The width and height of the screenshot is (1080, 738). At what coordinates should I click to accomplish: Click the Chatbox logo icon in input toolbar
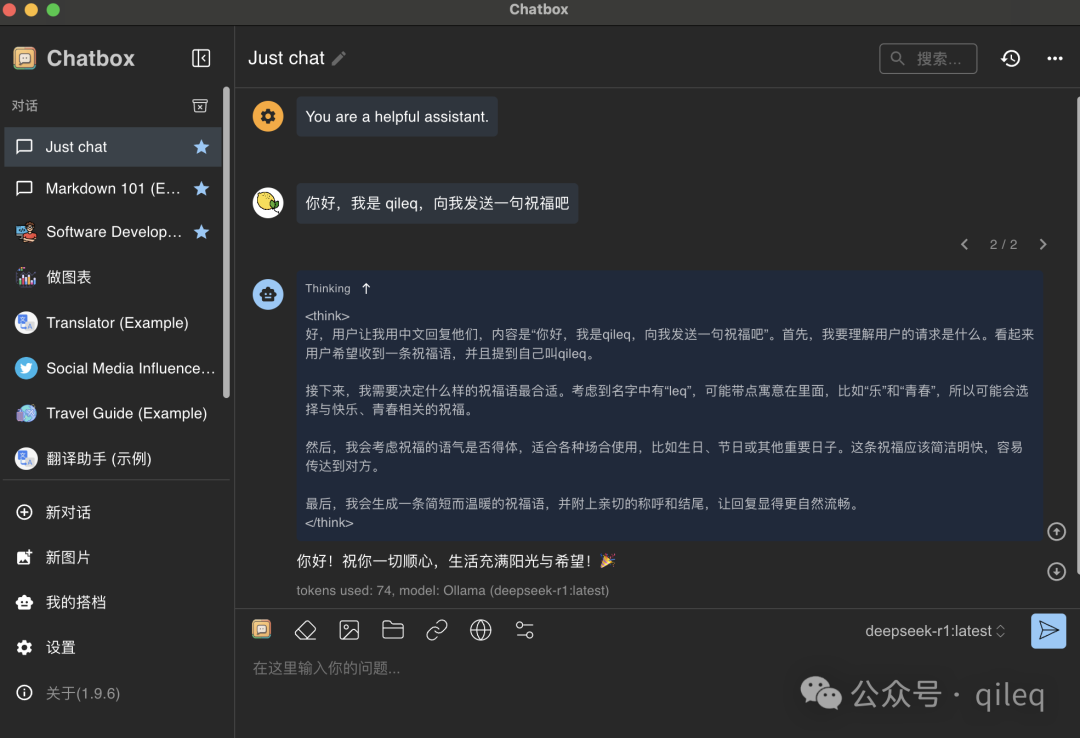[262, 629]
